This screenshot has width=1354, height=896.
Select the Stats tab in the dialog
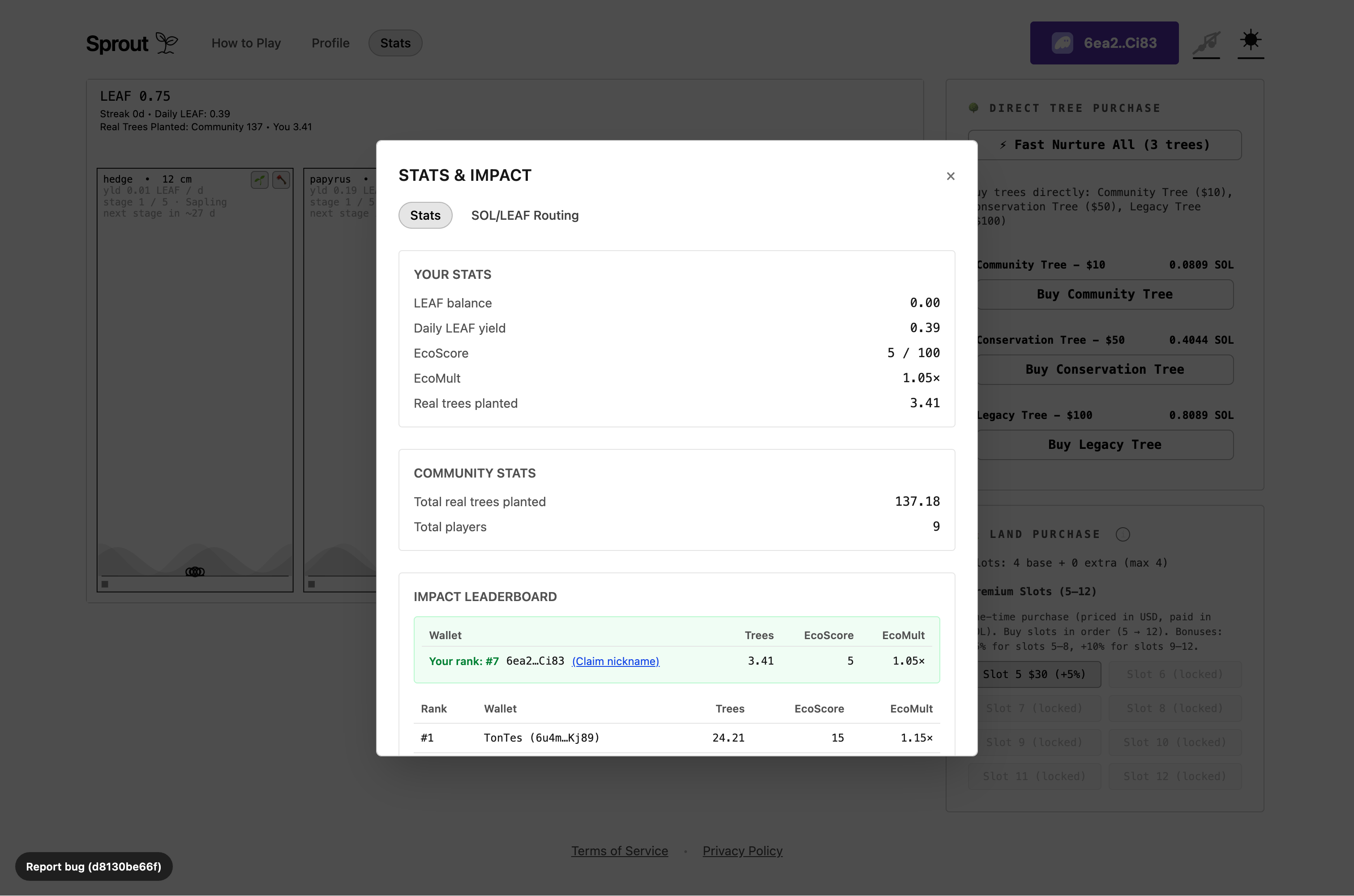coord(425,215)
